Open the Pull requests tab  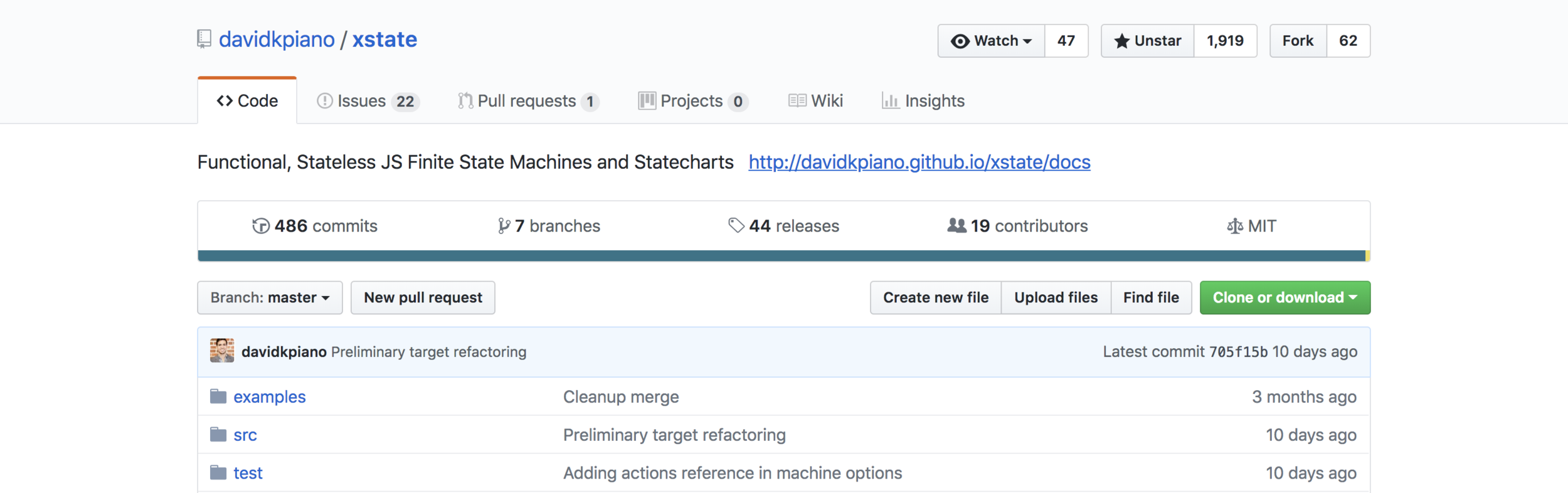pyautogui.click(x=528, y=101)
